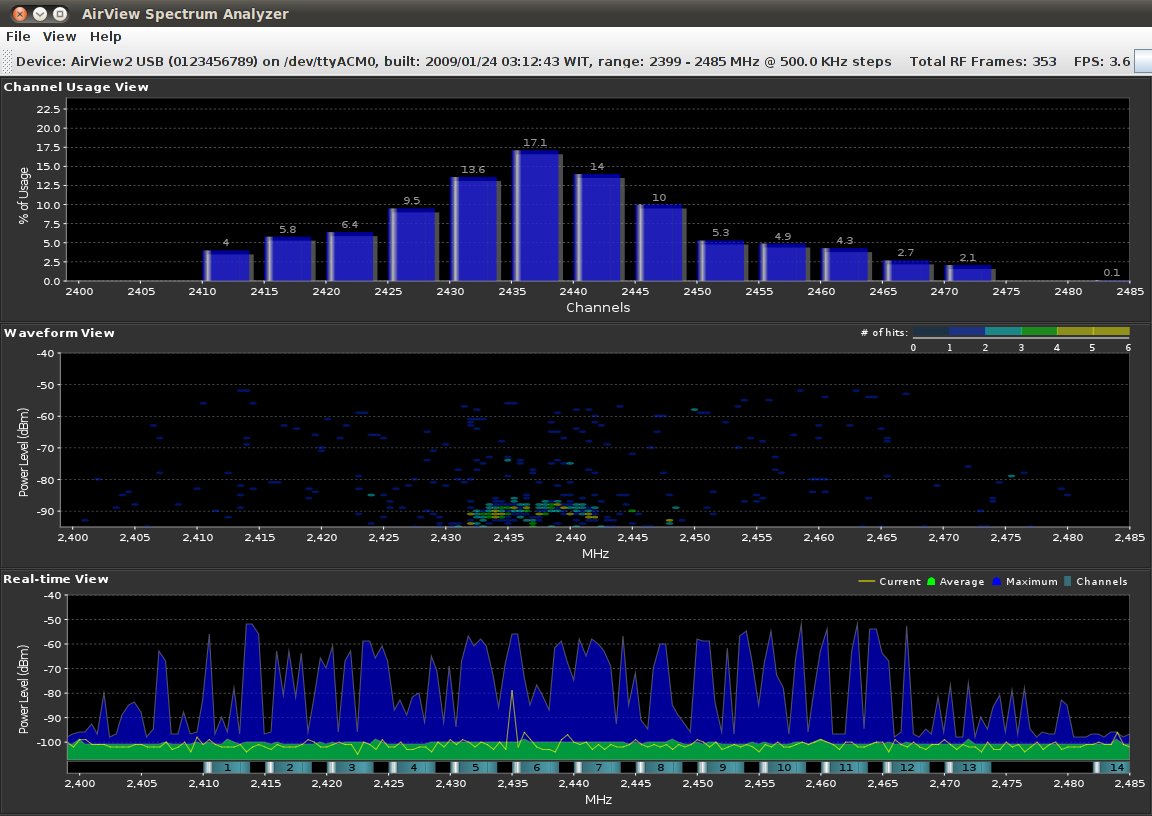Open the File menu
Image resolution: width=1152 pixels, height=816 pixels.
coord(18,36)
